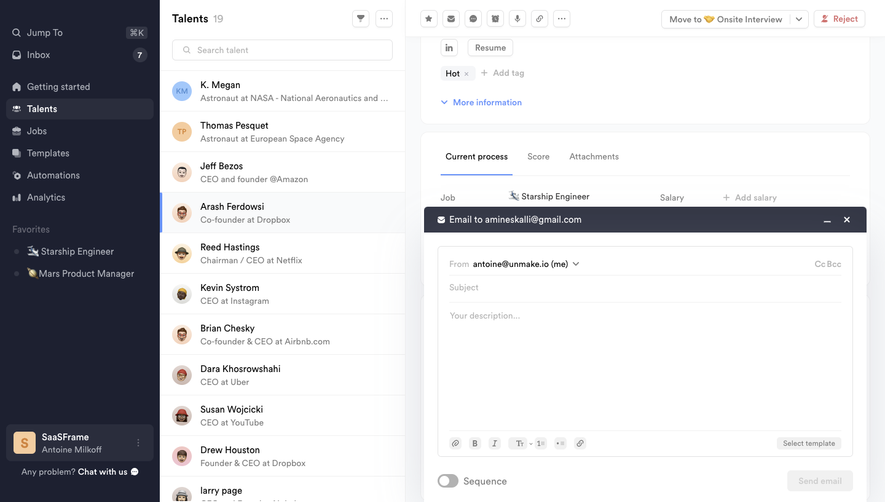Switch to the Score tab

(538, 156)
